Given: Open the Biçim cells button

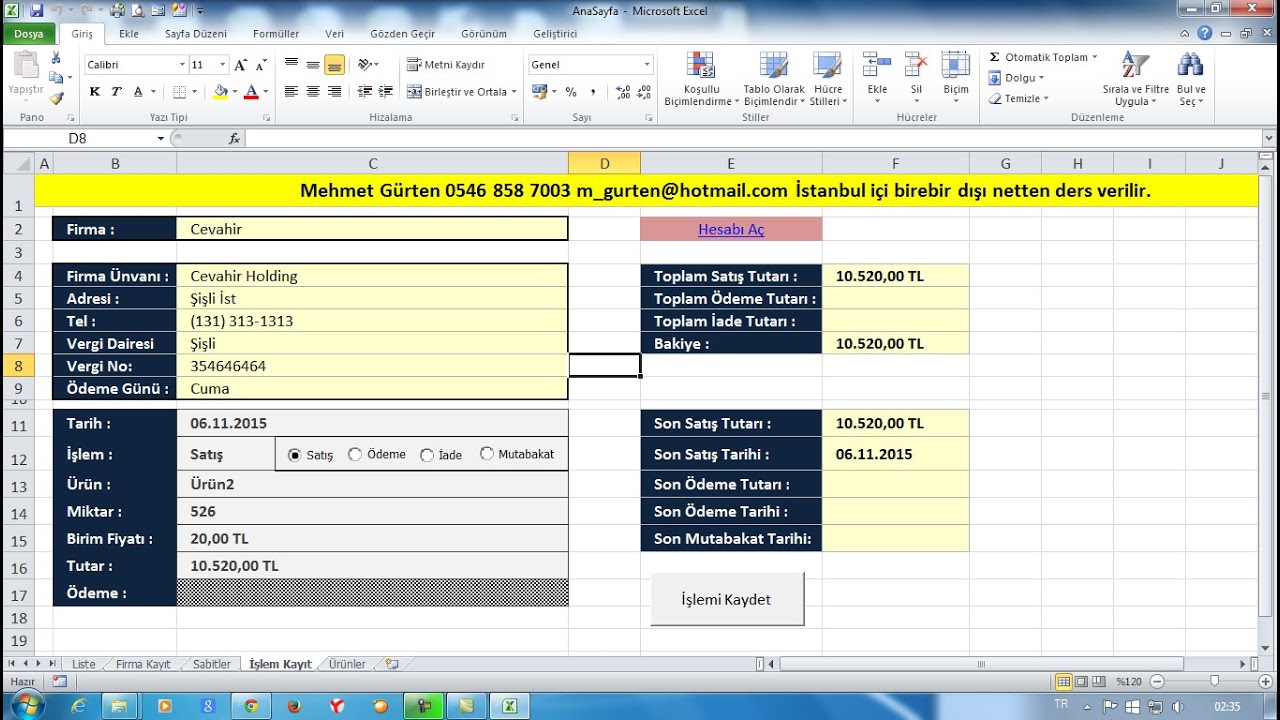Looking at the screenshot, I should [x=956, y=77].
